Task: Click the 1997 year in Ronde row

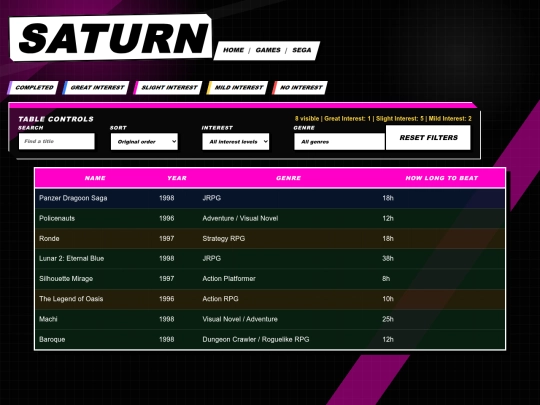Action: click(167, 238)
